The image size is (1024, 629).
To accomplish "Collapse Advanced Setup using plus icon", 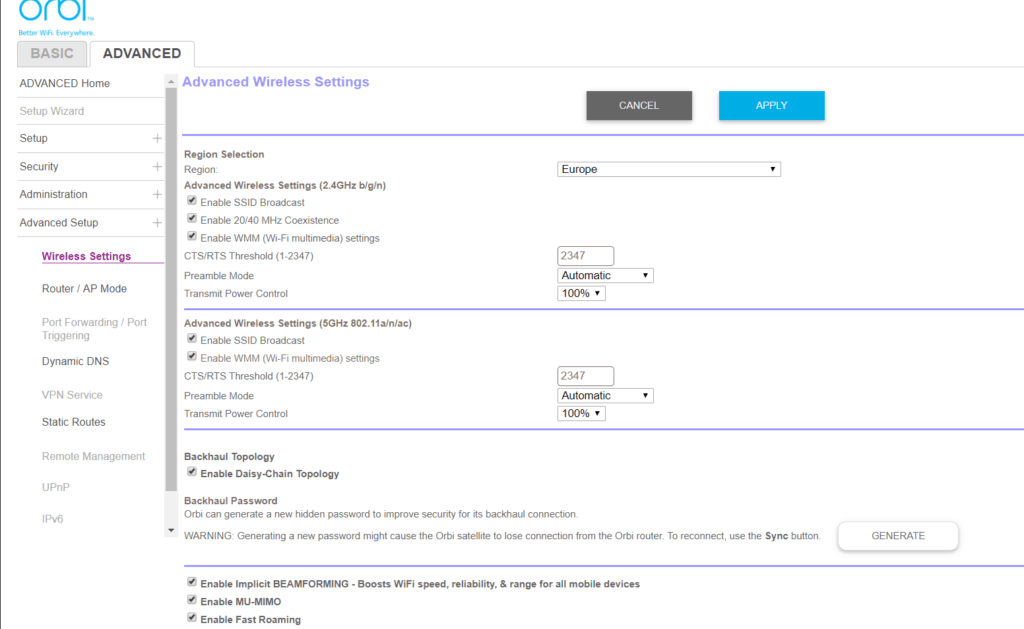I will [x=157, y=222].
